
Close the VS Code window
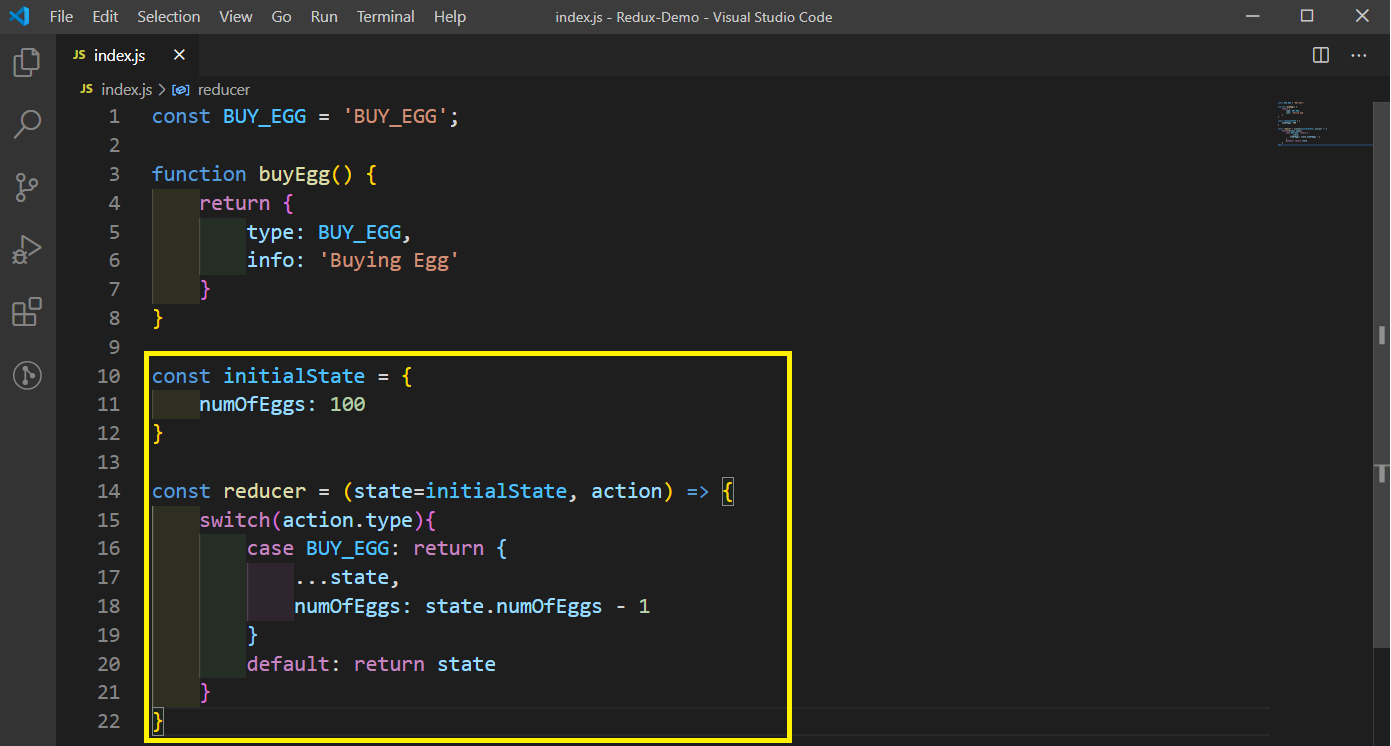1362,16
